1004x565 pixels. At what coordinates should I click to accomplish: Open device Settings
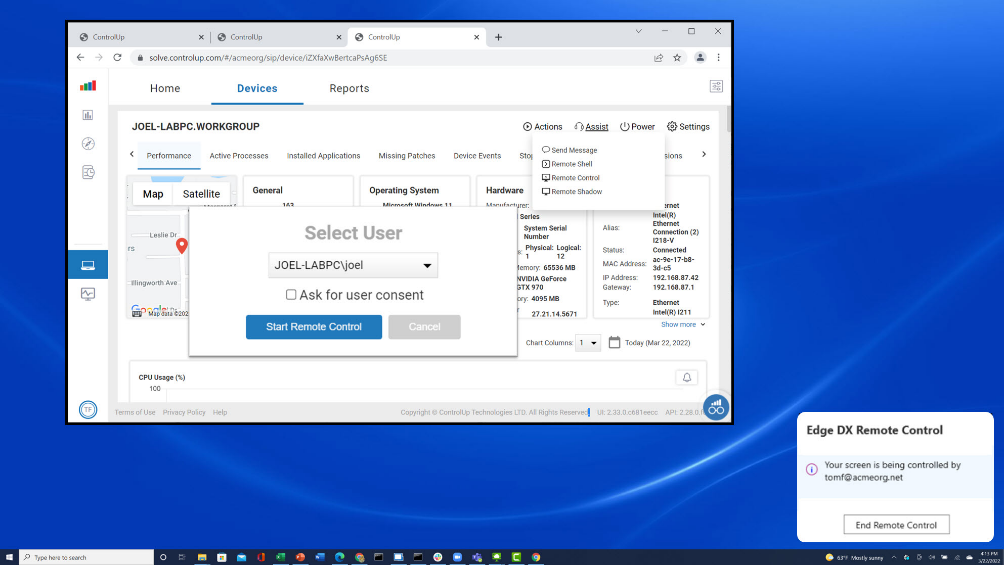pos(688,127)
